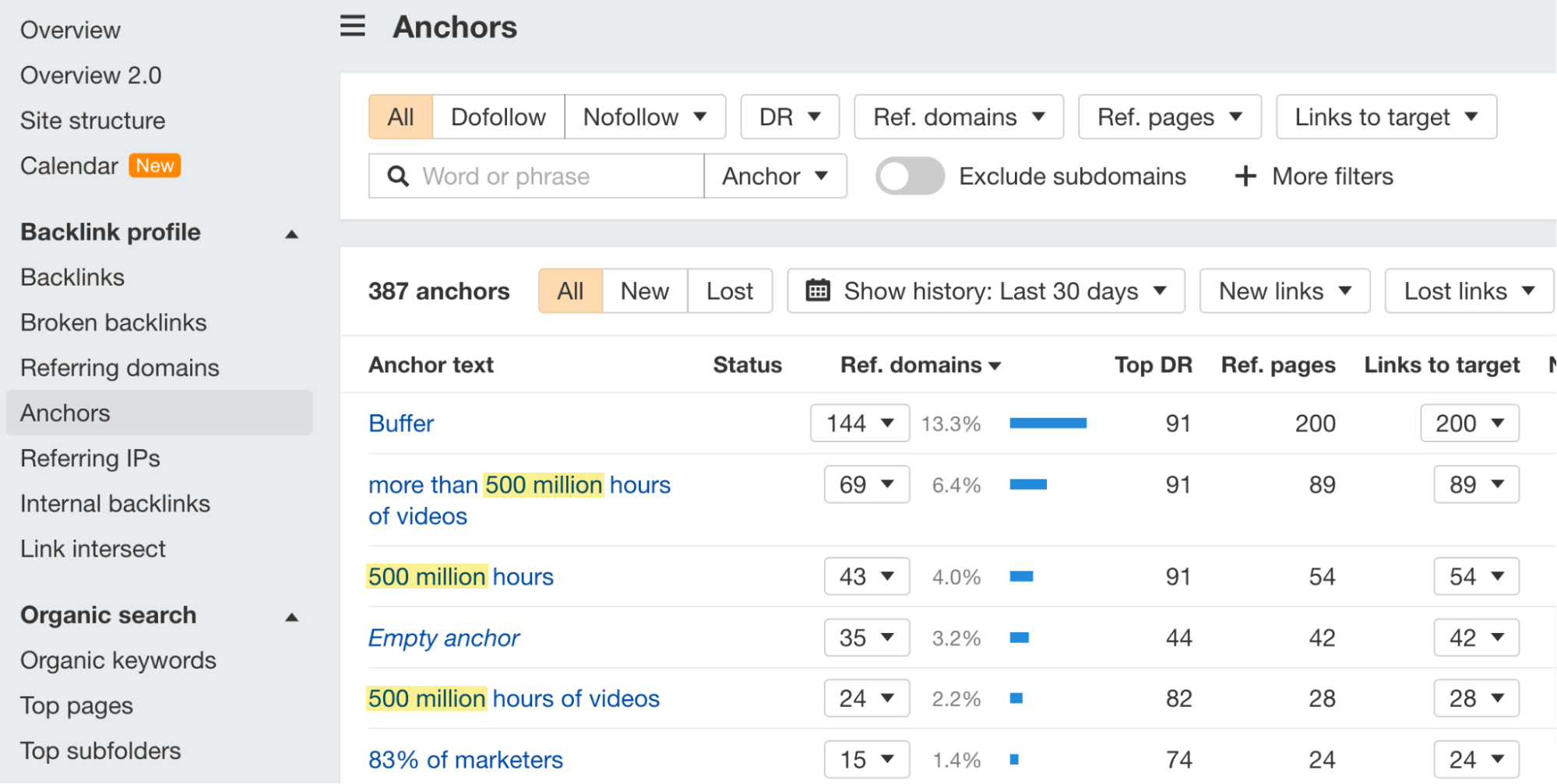Toggle the Exclude subdomains switch
This screenshot has height=784, width=1557.
(909, 176)
